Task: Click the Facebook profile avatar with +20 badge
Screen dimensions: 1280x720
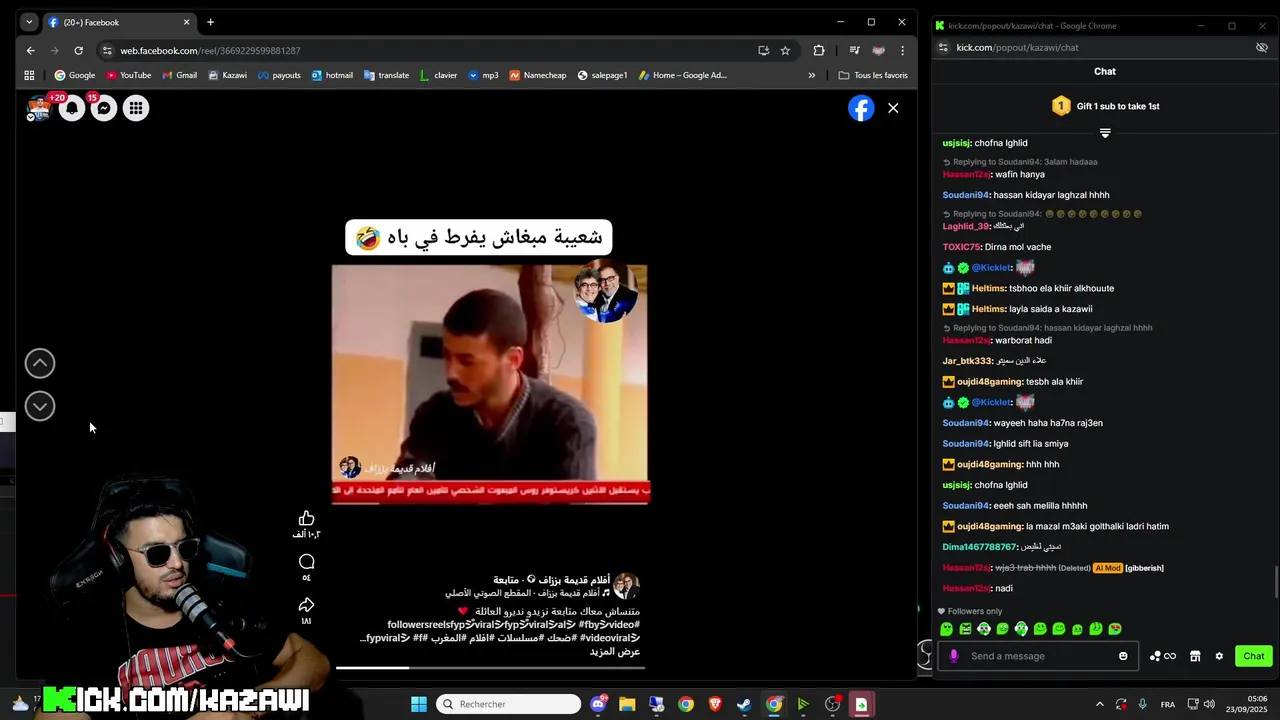Action: (x=39, y=108)
